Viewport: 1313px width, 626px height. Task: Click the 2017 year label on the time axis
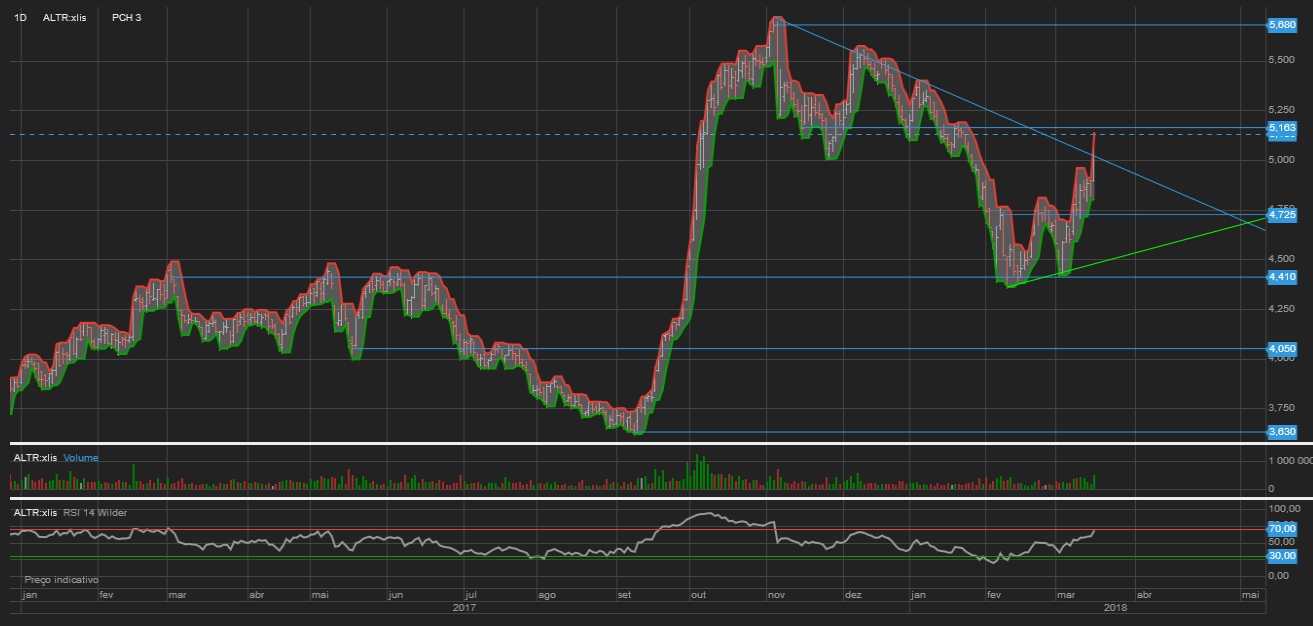(x=463, y=607)
